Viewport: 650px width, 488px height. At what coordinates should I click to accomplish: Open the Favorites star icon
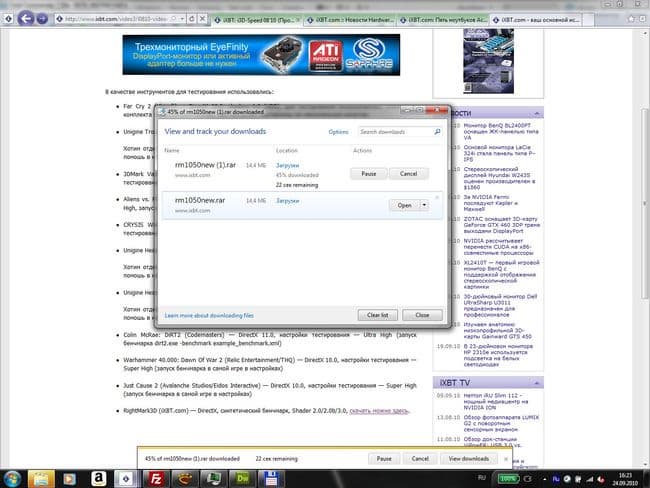point(631,19)
